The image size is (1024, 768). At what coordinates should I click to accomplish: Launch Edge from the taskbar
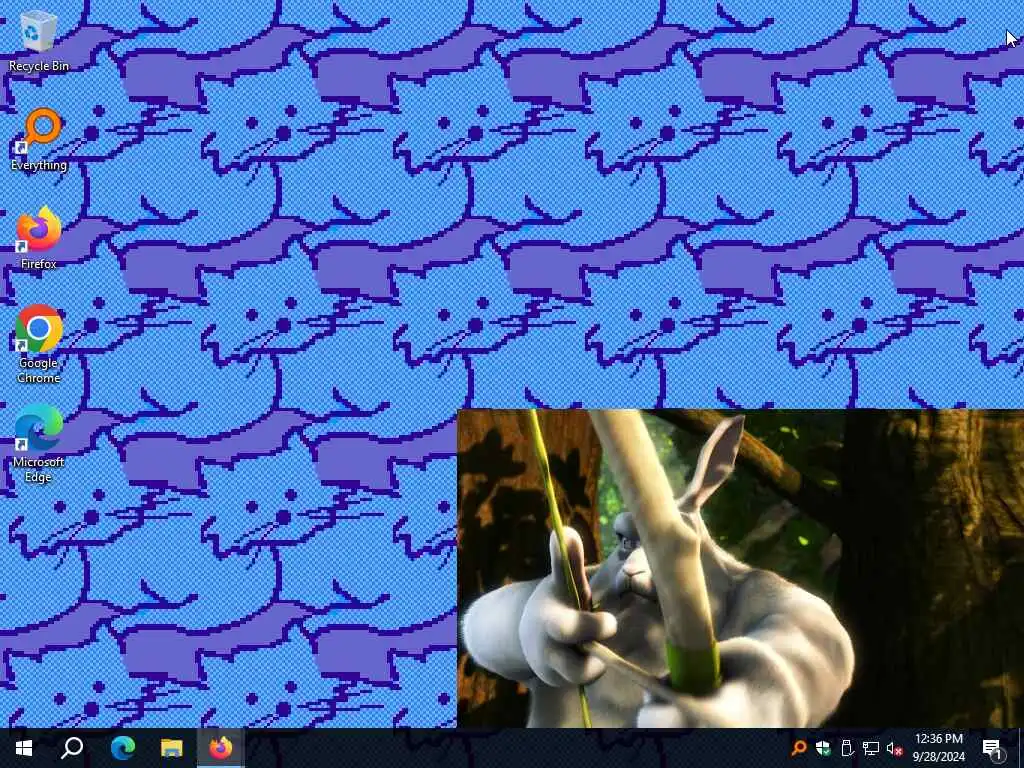122,748
